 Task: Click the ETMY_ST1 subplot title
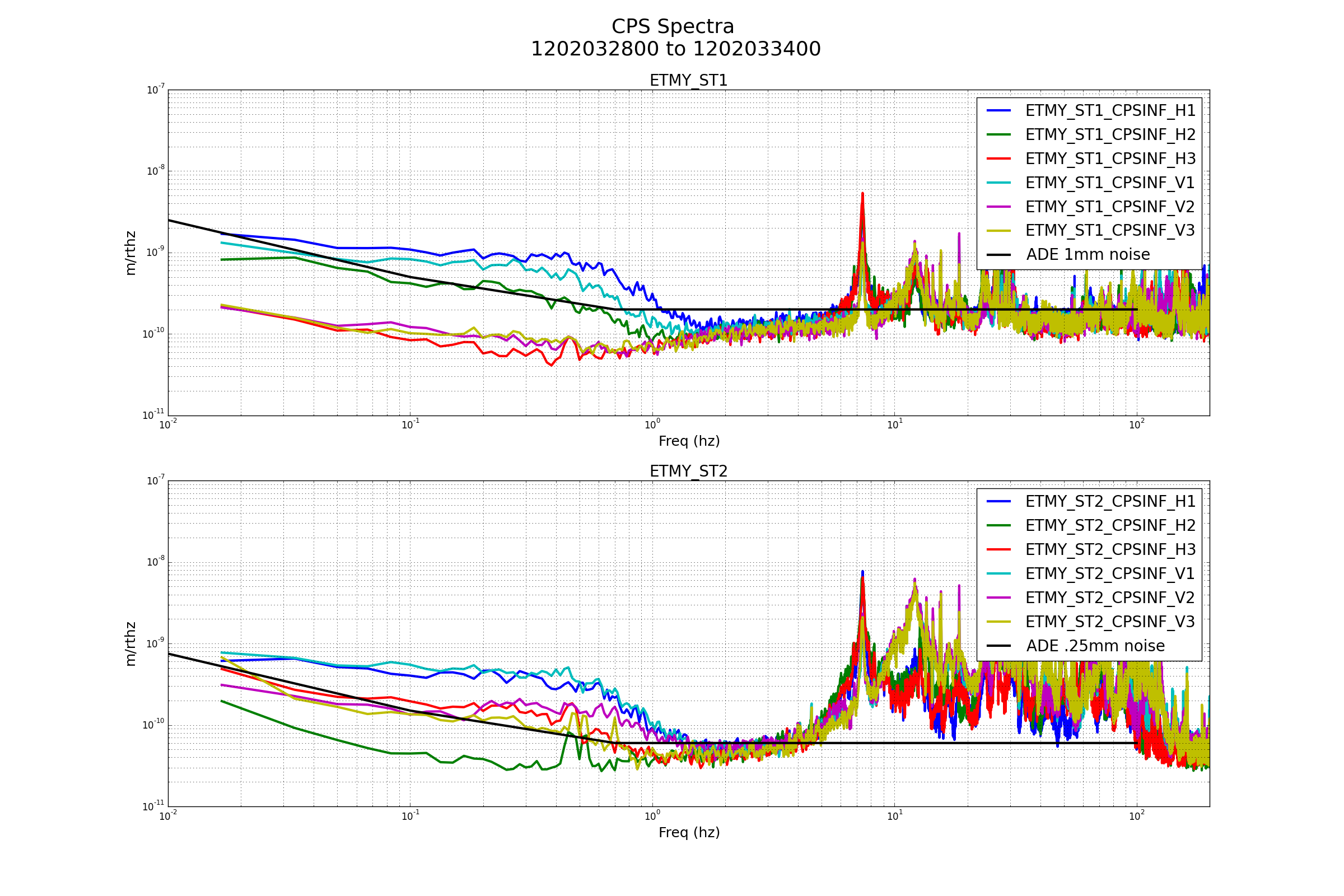coord(689,81)
